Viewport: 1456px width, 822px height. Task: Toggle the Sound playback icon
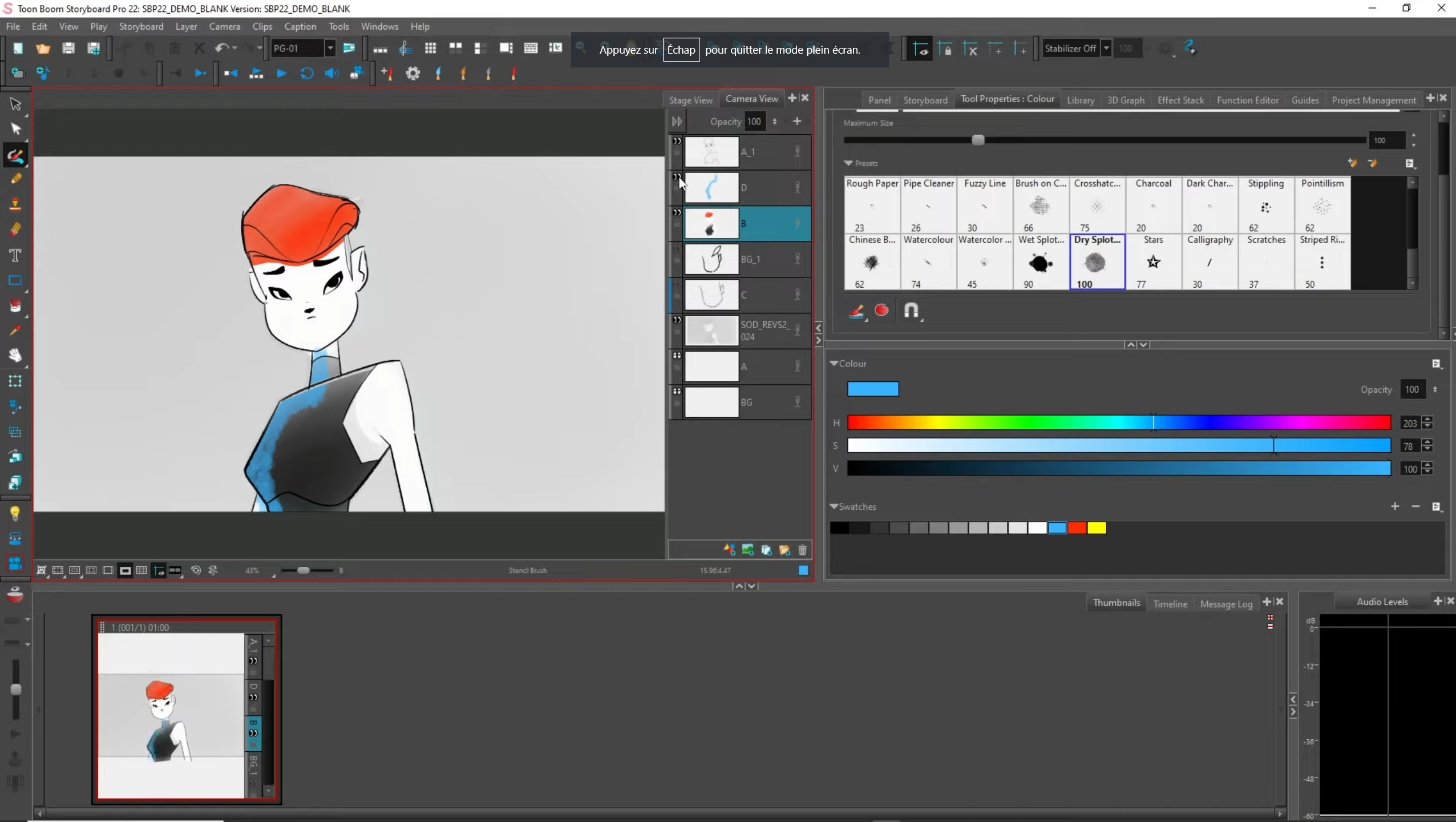(x=331, y=73)
